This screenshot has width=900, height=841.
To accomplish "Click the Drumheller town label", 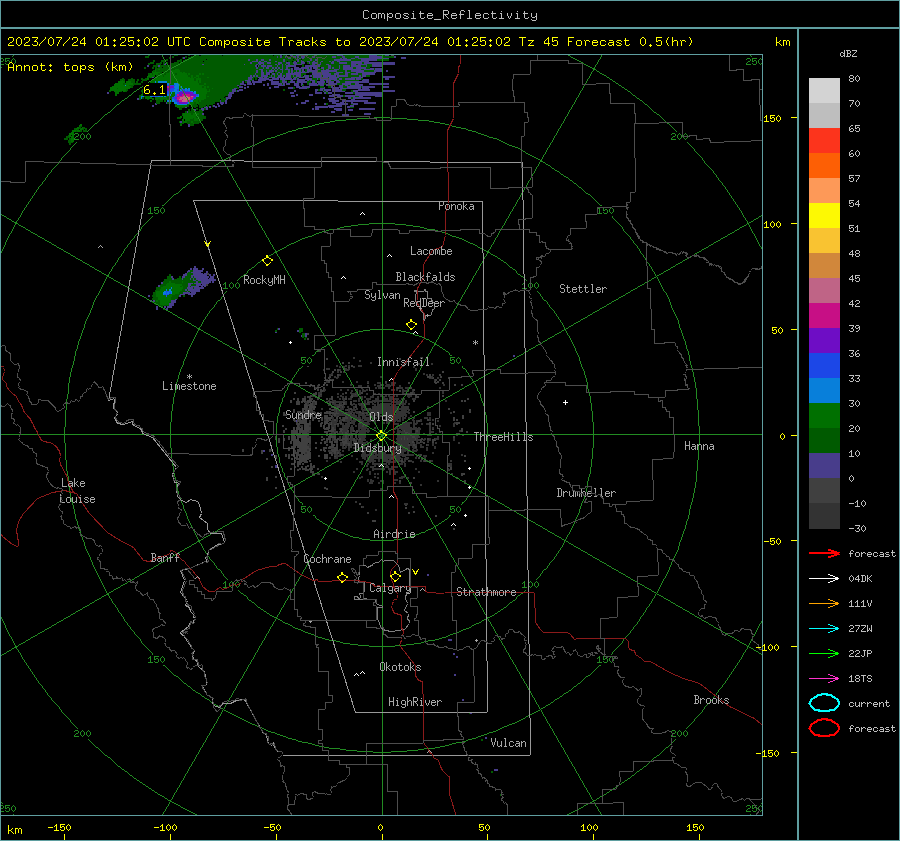I will [586, 493].
